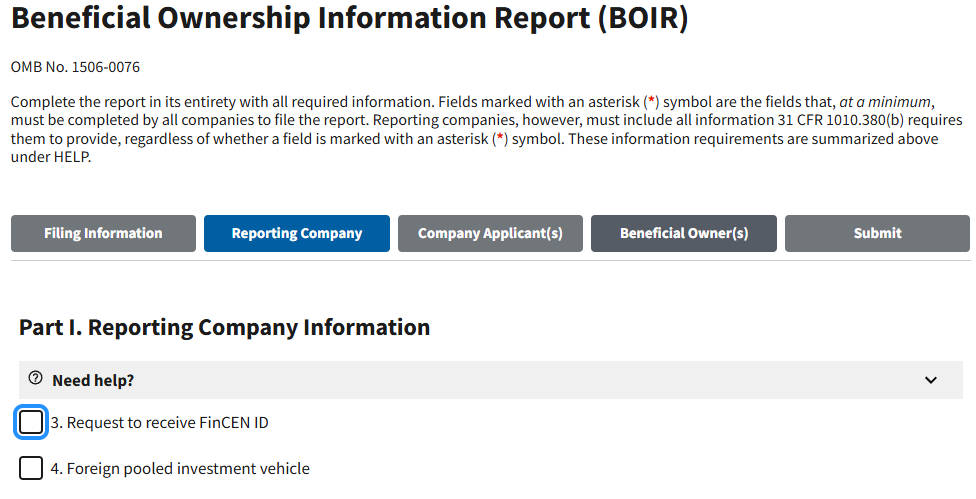Screen dimensions: 976x499
Task: Switch to the Company Applicant(s) tab
Action: pyautogui.click(x=490, y=233)
